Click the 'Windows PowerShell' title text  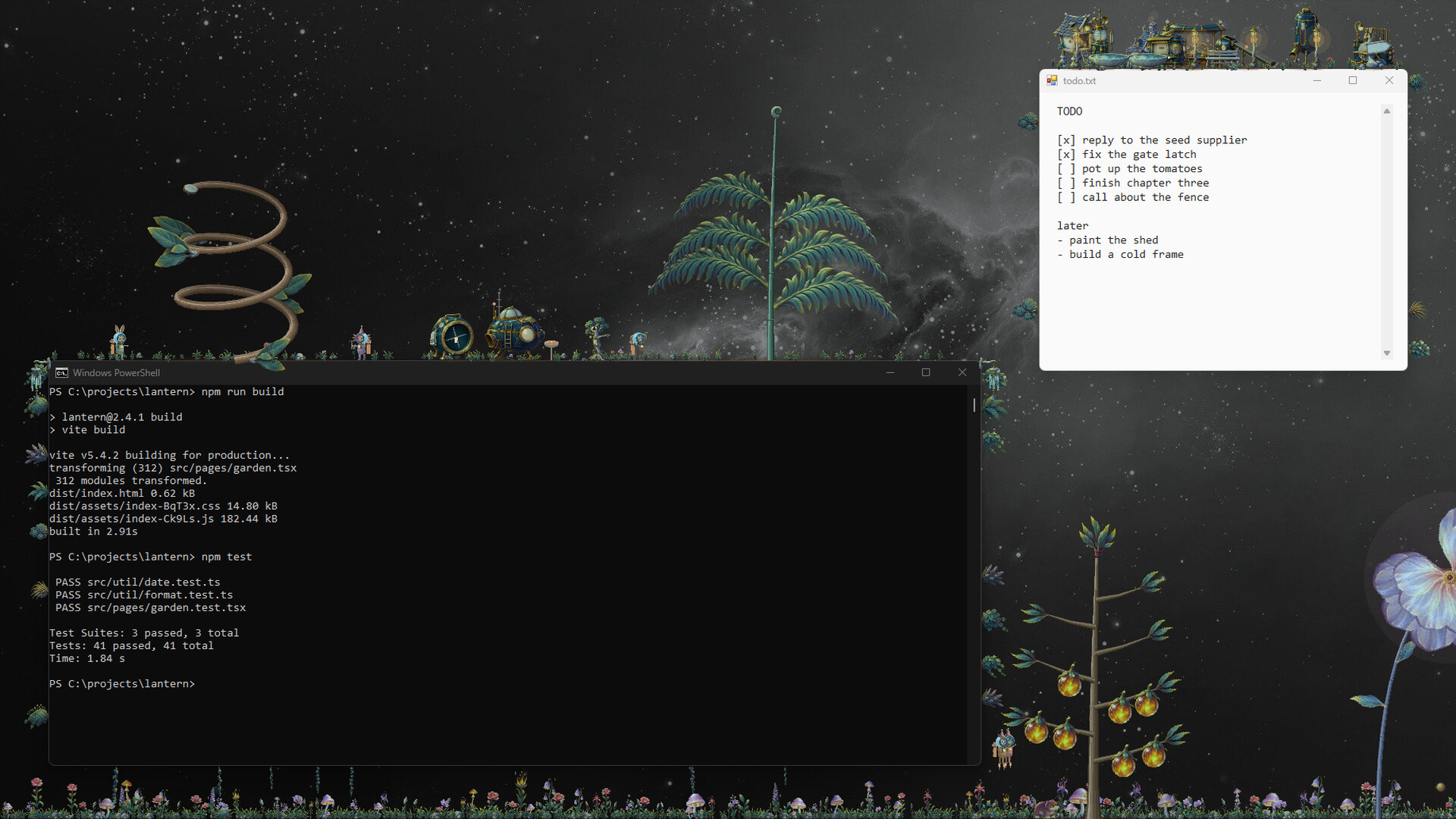116,373
